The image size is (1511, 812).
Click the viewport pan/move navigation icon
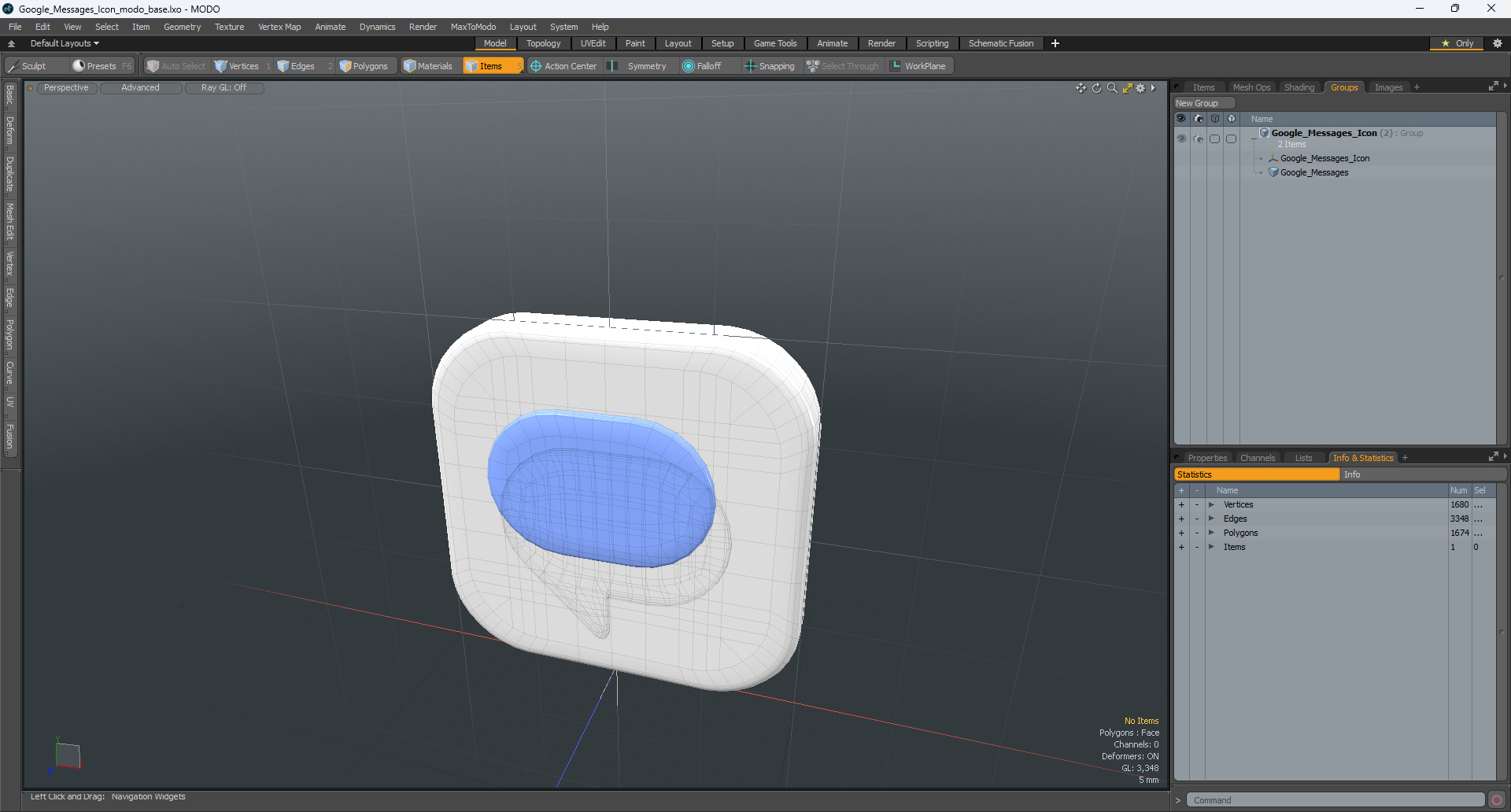click(1081, 88)
